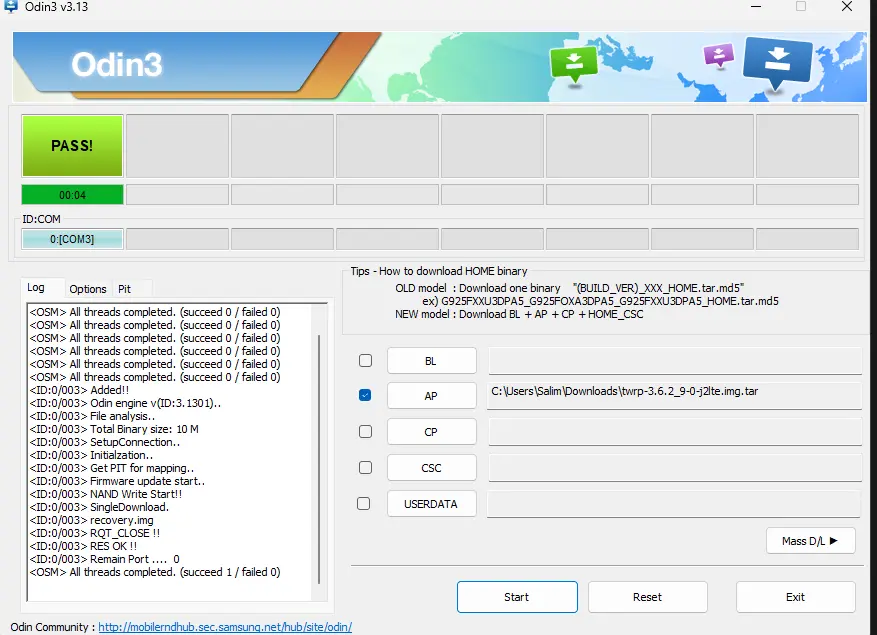877x635 pixels.
Task: Tick the USERDATA checkbox
Action: [364, 504]
